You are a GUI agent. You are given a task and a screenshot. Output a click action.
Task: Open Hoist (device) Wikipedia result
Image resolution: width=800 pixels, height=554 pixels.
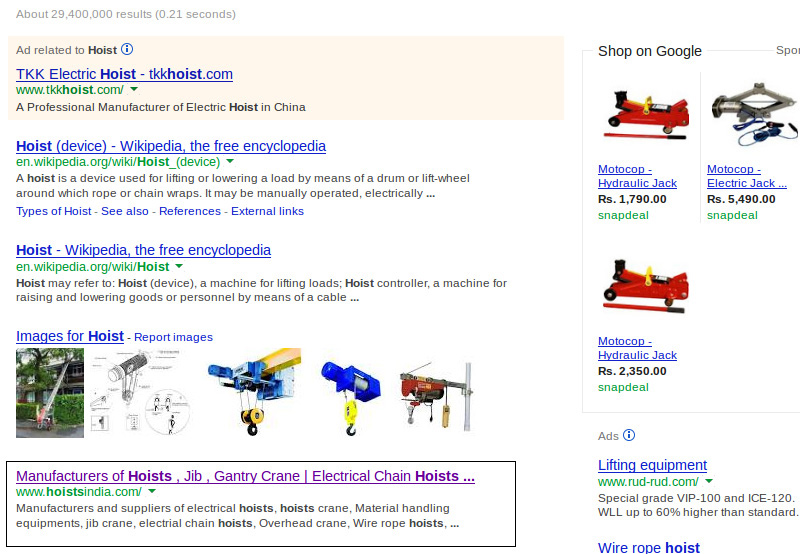tap(171, 146)
